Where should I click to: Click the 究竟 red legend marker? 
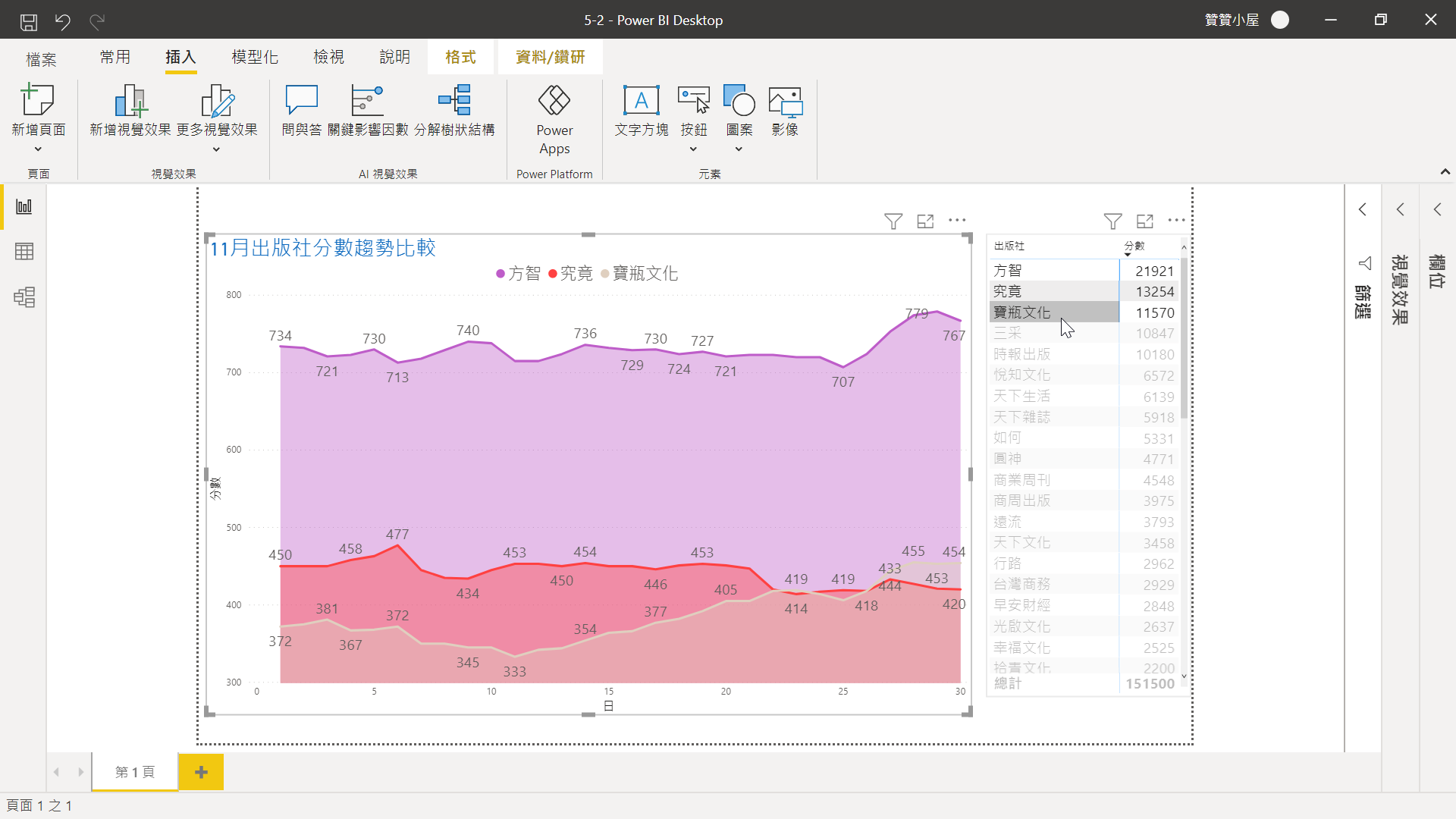click(x=553, y=274)
